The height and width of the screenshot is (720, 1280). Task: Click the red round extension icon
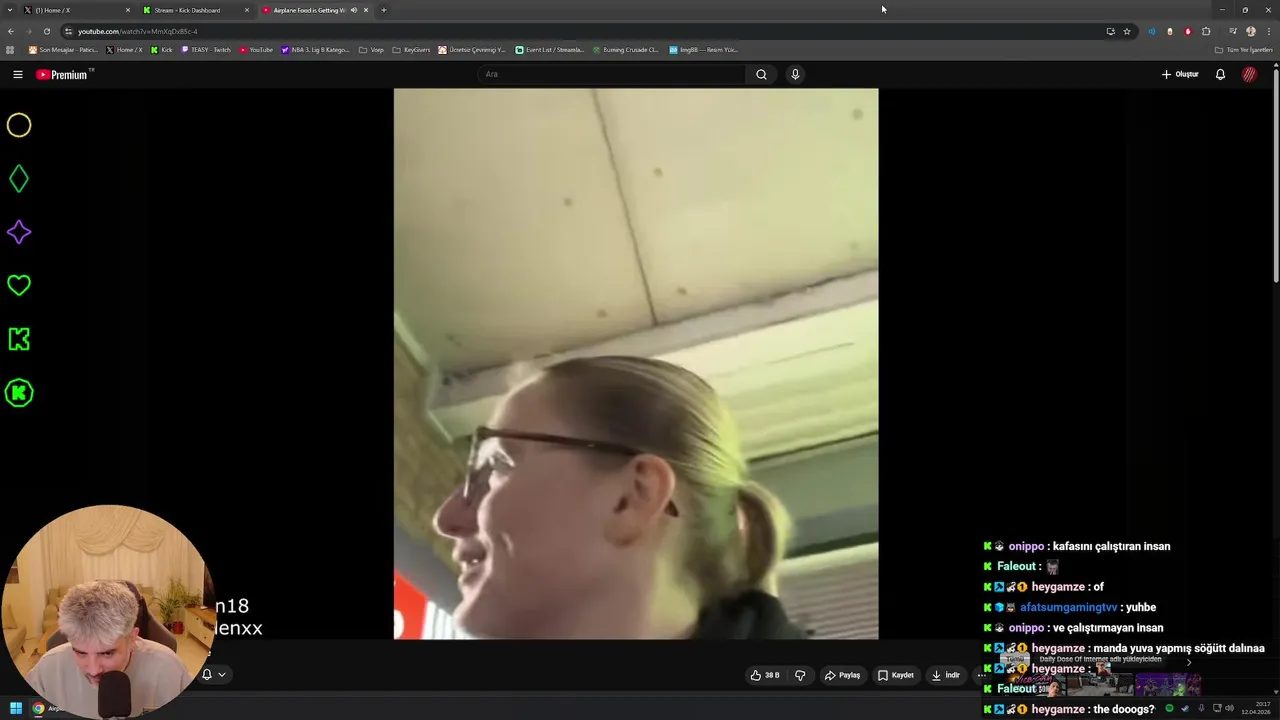(1188, 31)
